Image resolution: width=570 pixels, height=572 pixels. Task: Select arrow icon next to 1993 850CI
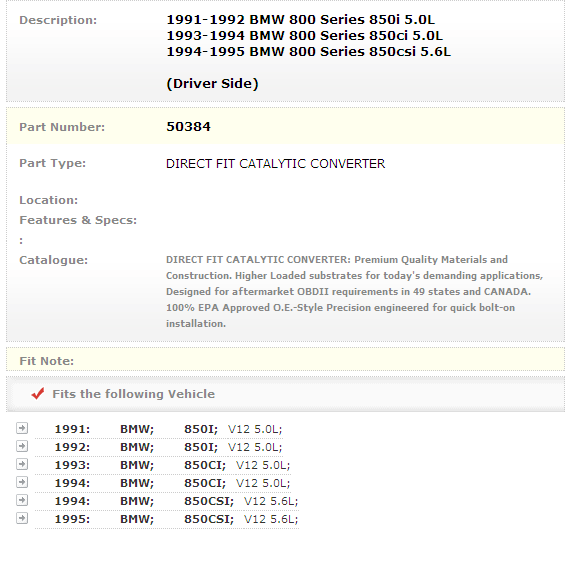[22, 464]
